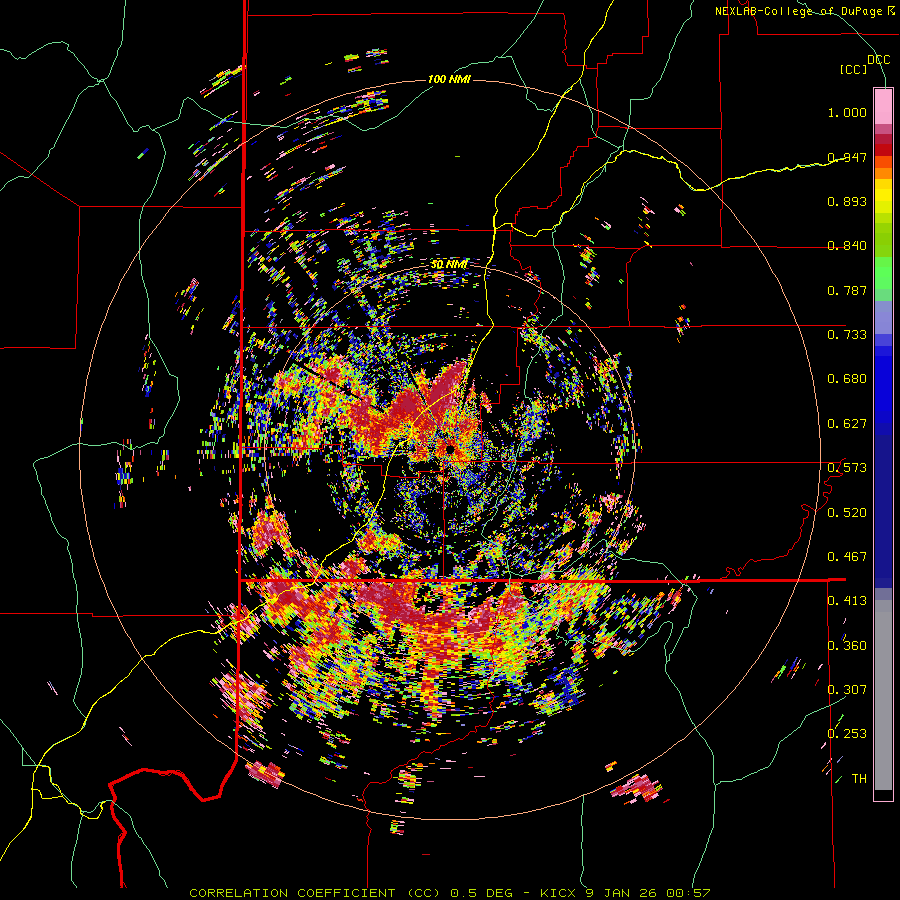Screen dimensions: 900x900
Task: Click the TH threshold label
Action: click(859, 779)
